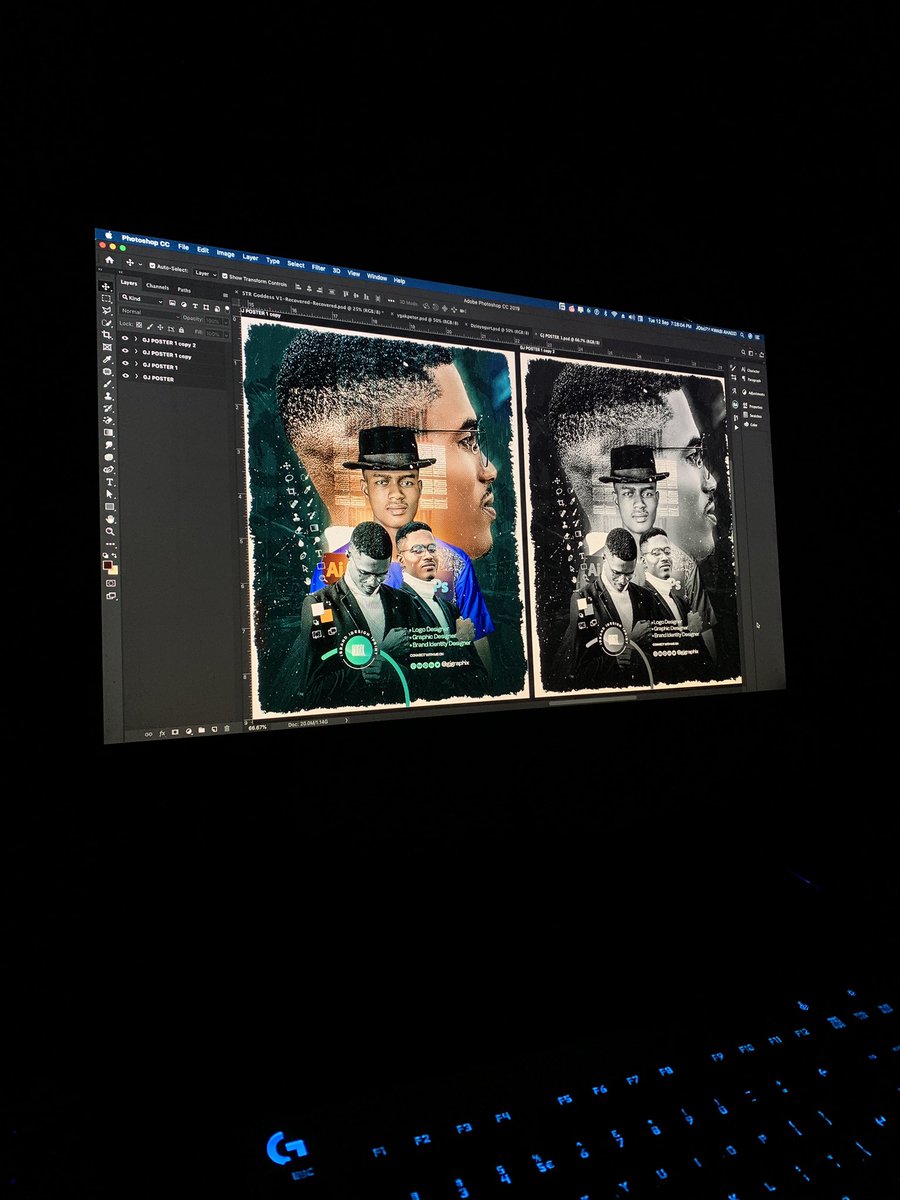Select the Frame tool
Viewport: 900px width, 1200px height.
click(x=107, y=347)
